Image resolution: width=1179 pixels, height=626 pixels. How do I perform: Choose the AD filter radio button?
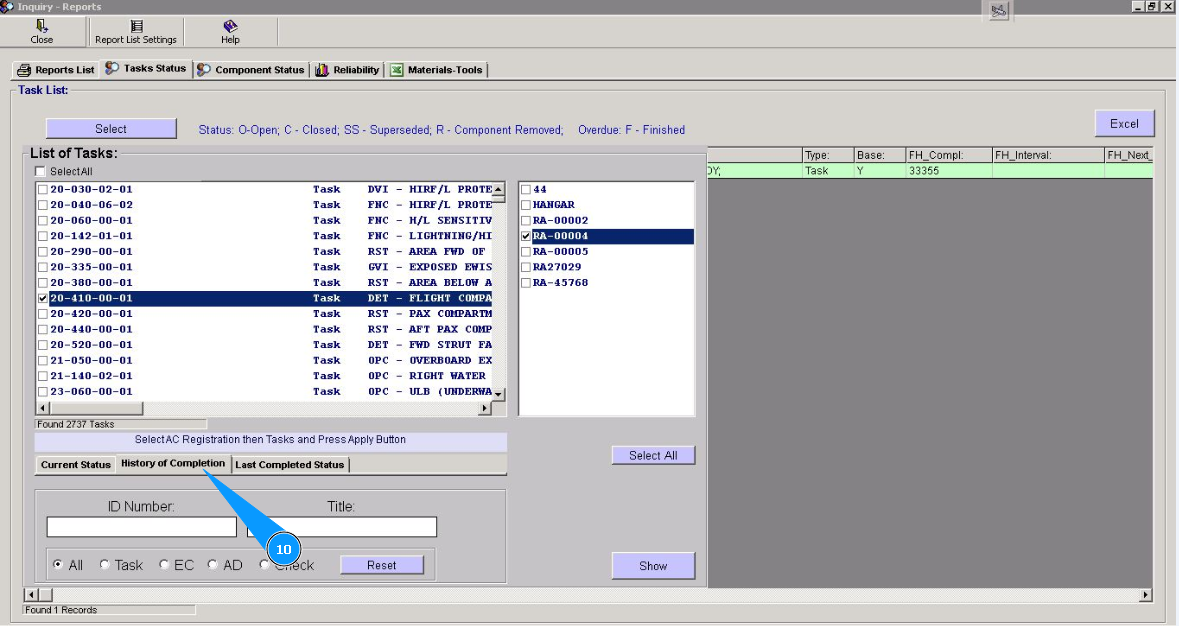(x=213, y=565)
